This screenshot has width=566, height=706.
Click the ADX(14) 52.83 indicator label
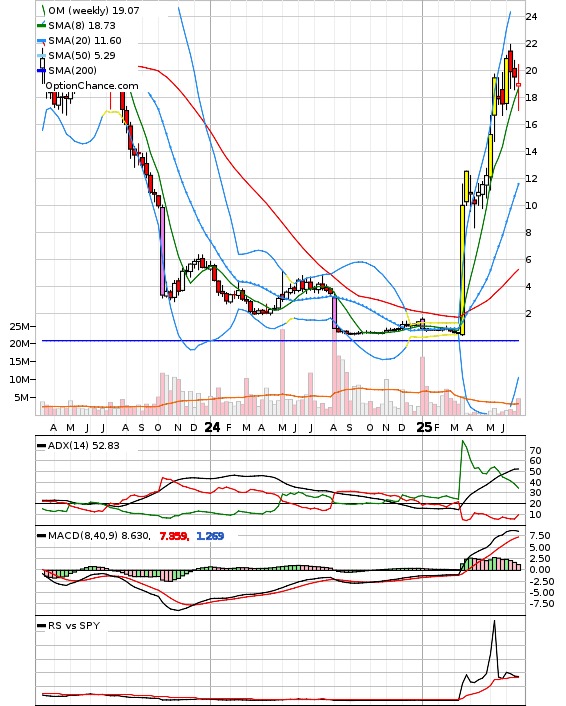[x=83, y=446]
